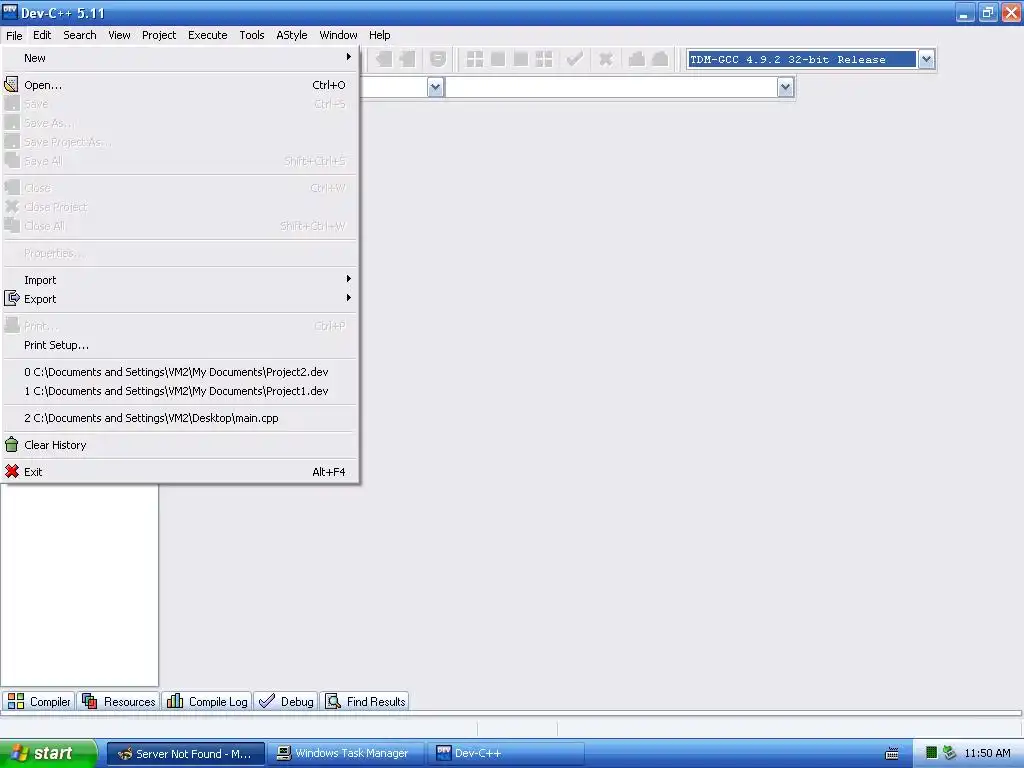The width and height of the screenshot is (1024, 768).
Task: Choose Open... from the File menu
Action: tap(180, 85)
